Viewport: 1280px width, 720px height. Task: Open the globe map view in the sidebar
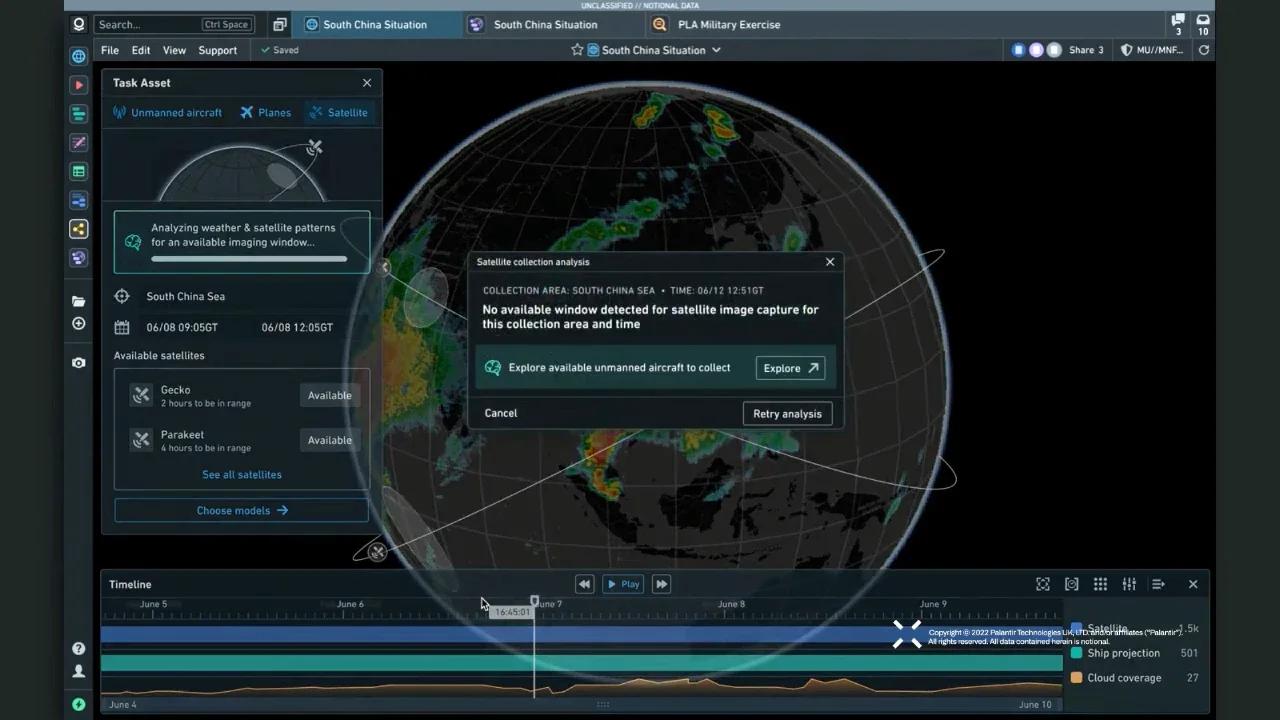[78, 56]
